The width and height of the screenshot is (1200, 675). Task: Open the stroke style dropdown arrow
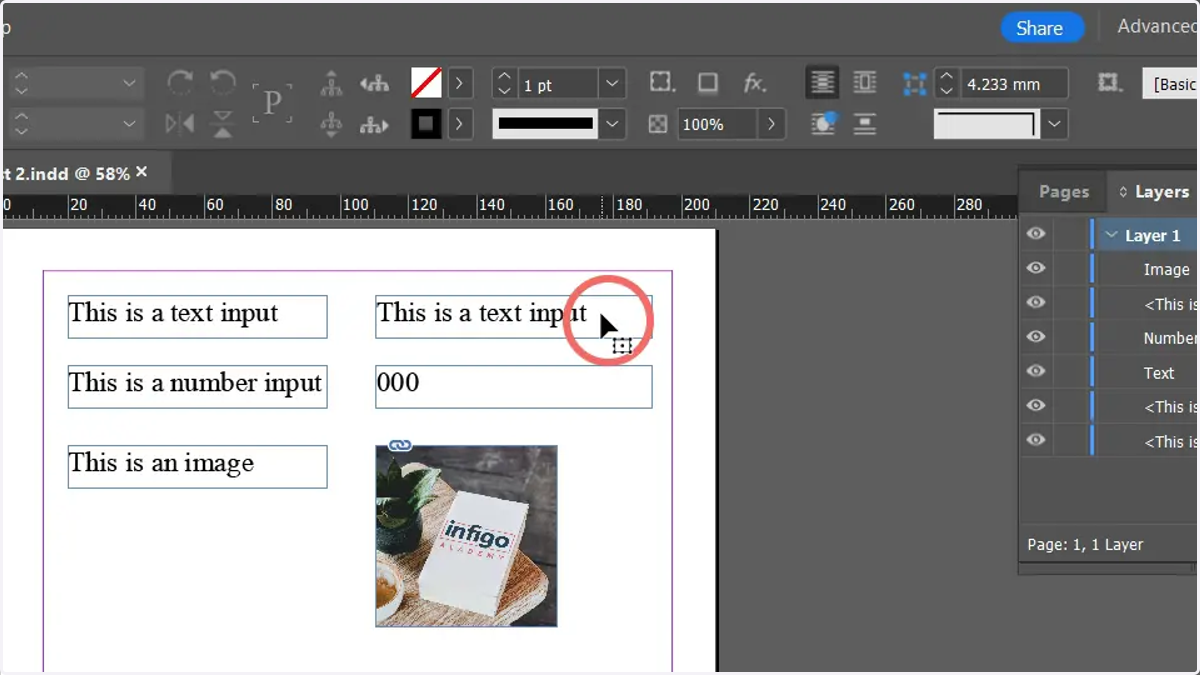[611, 124]
